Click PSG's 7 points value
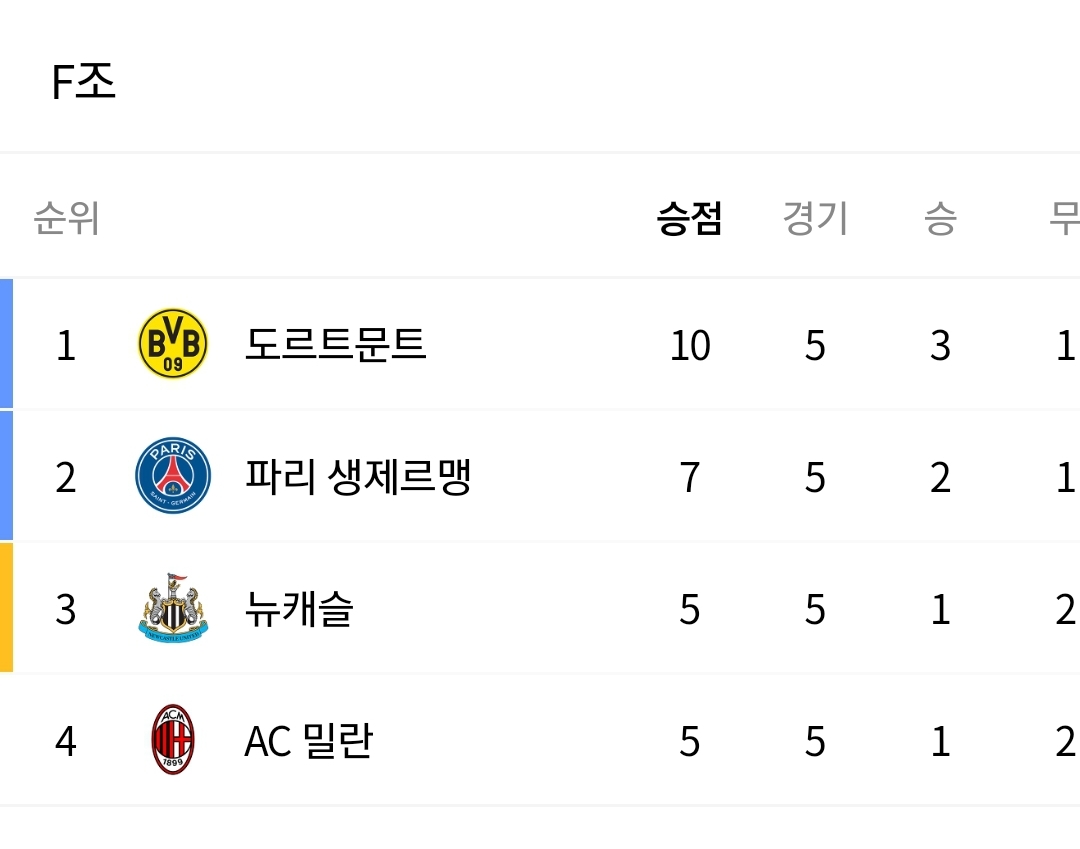1080x849 pixels. 689,478
